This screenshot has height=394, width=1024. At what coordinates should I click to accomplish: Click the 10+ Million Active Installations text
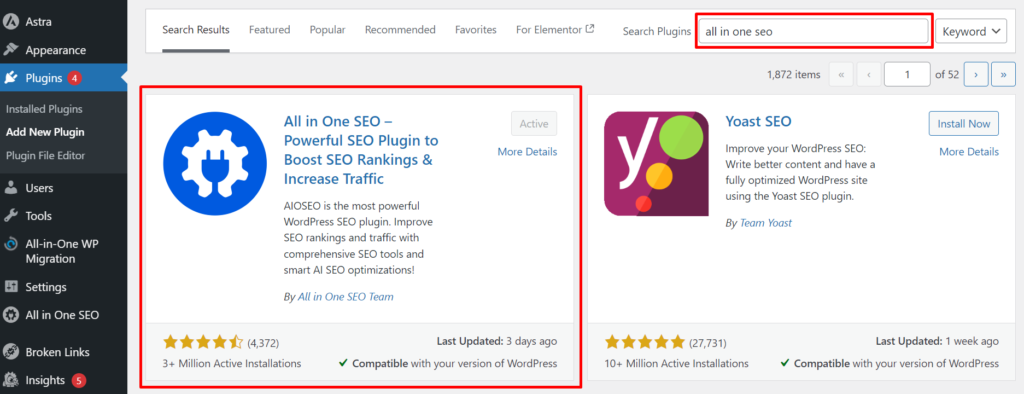(677, 363)
